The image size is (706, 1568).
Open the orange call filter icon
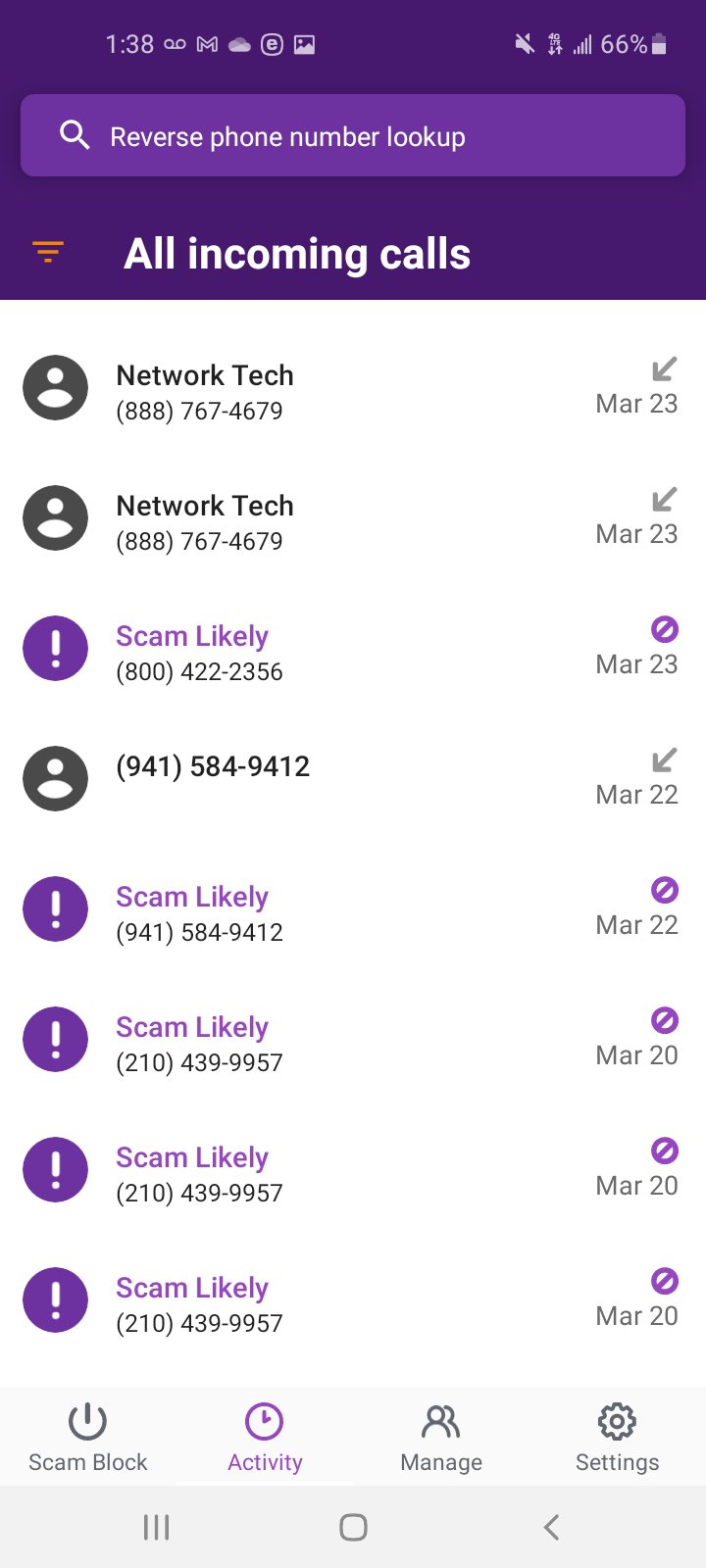[x=48, y=252]
